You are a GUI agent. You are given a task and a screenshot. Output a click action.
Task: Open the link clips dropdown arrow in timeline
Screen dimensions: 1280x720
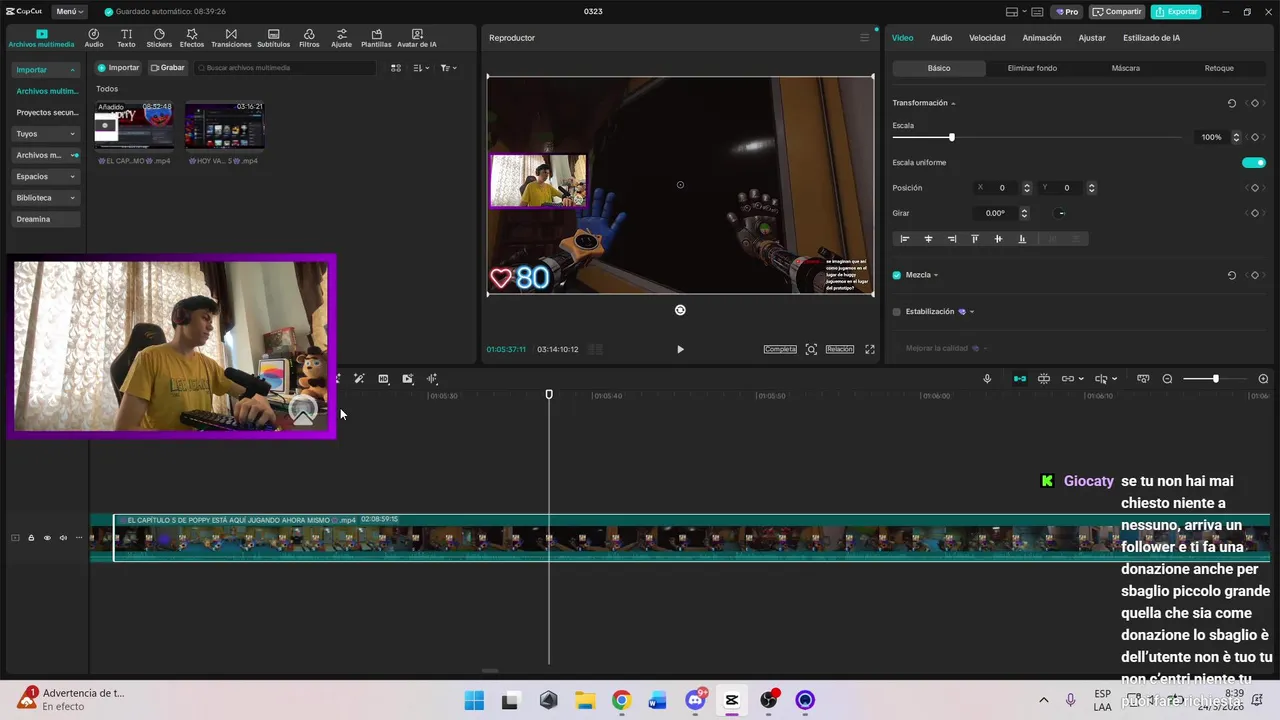point(1081,379)
